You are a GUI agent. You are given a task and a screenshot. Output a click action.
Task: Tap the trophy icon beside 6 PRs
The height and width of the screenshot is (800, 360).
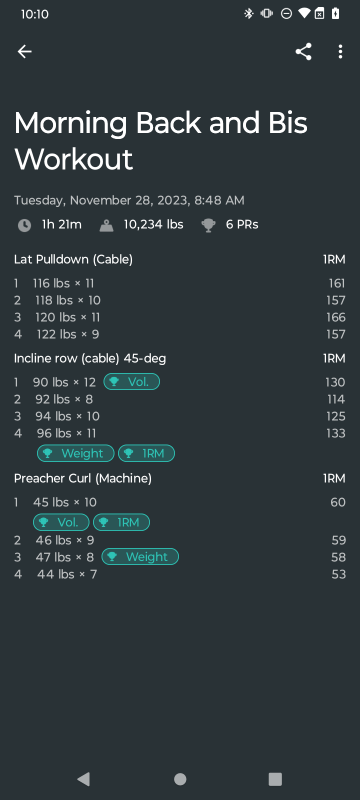tap(208, 225)
